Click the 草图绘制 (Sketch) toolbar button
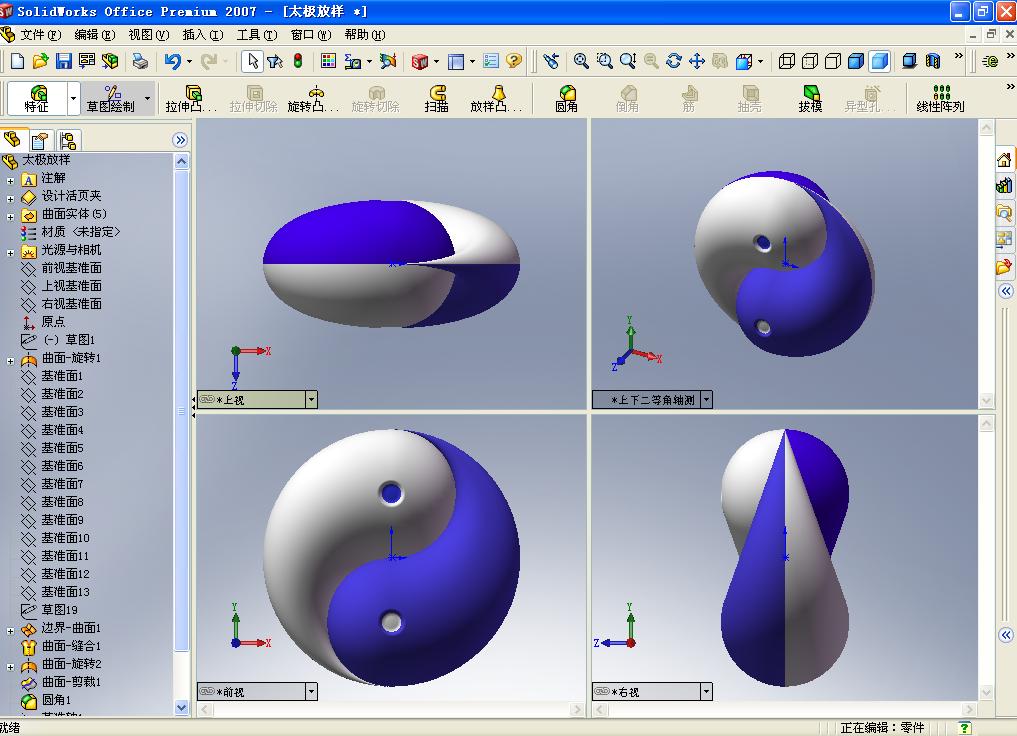Image resolution: width=1017 pixels, height=736 pixels. coord(111,99)
